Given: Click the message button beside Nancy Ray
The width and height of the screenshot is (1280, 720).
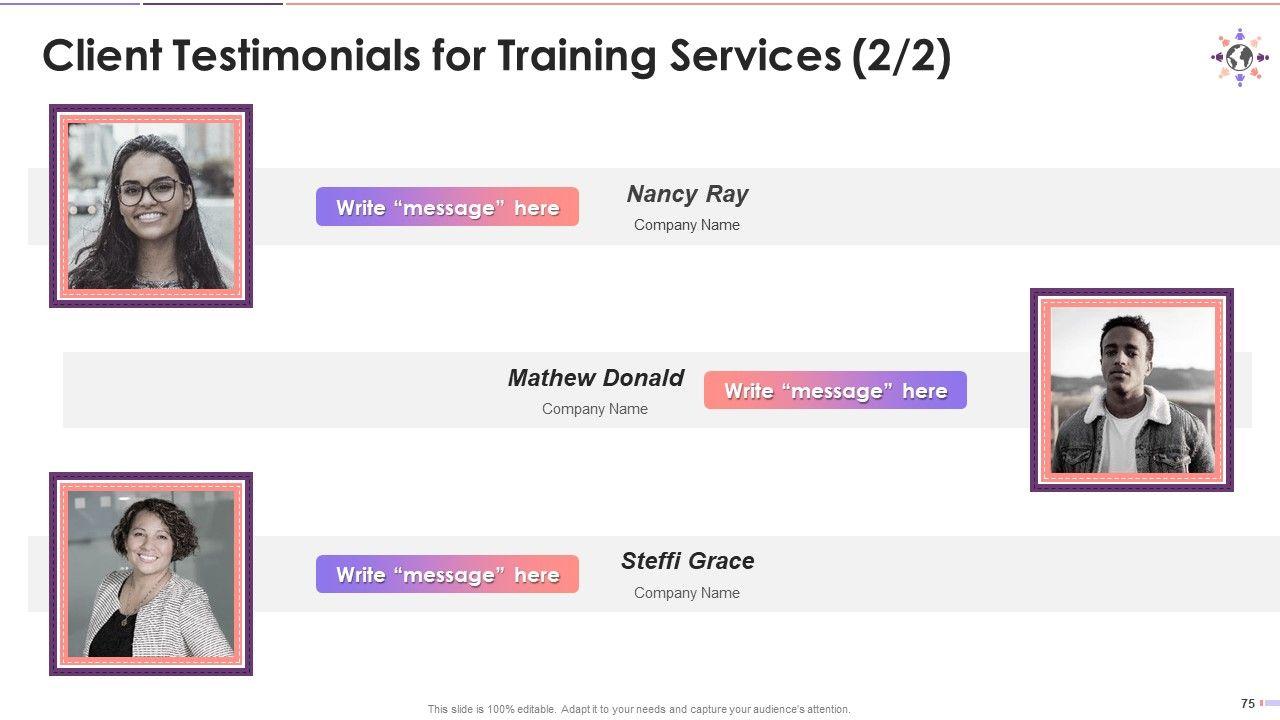Looking at the screenshot, I should tap(447, 207).
